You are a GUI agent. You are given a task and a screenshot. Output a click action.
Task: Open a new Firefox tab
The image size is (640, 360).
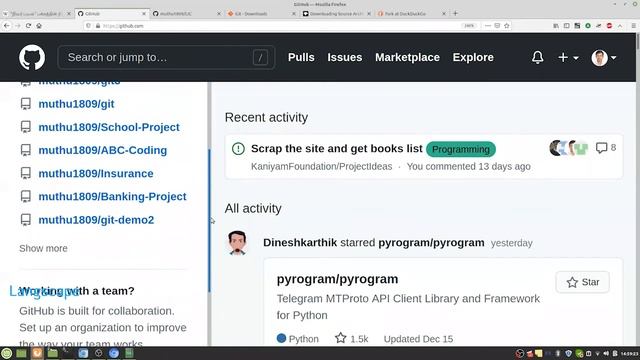click(x=456, y=13)
